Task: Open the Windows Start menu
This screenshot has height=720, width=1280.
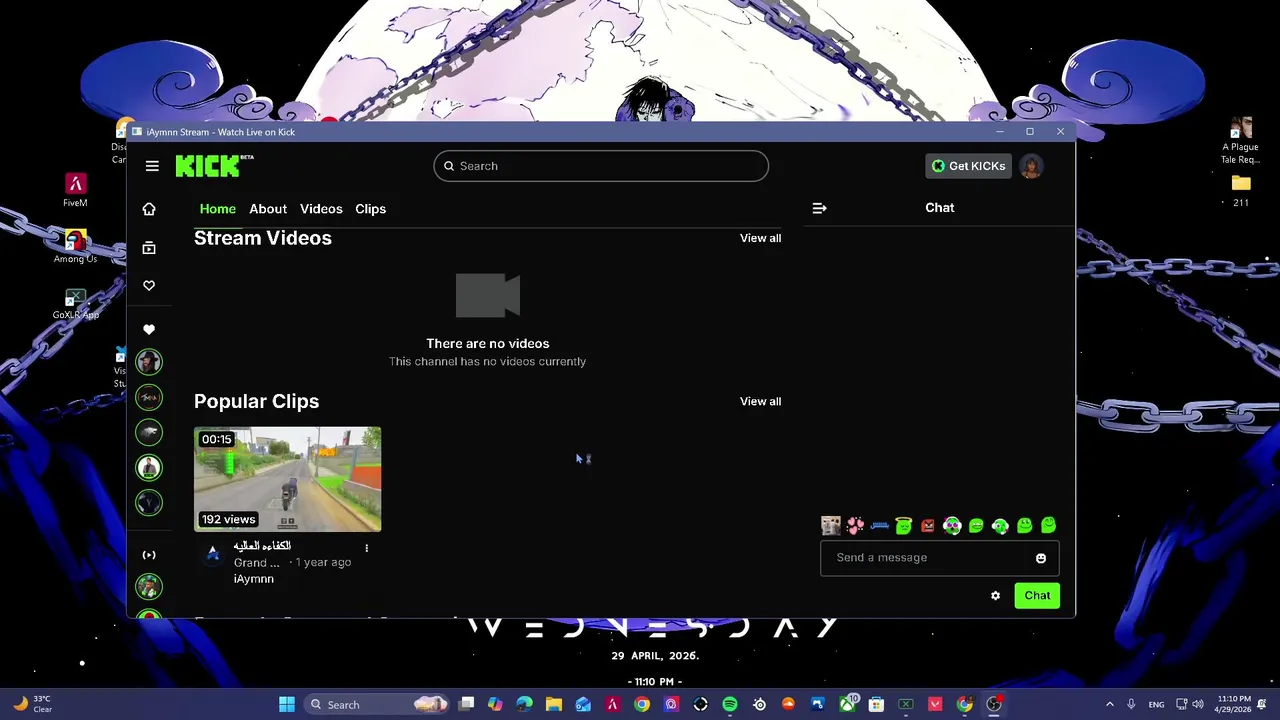Action: (x=287, y=705)
